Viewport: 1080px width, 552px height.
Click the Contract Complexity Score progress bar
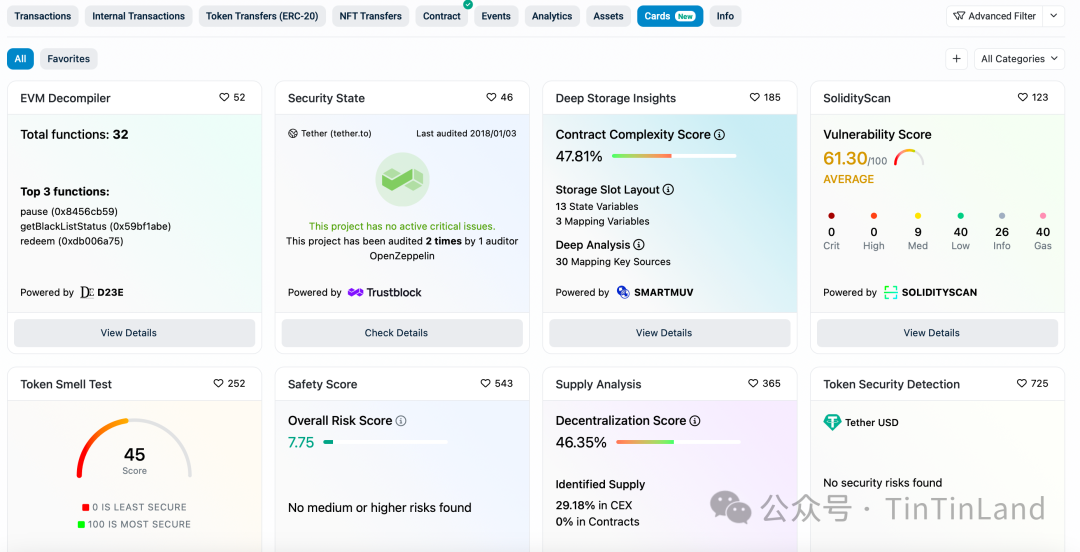(x=673, y=156)
